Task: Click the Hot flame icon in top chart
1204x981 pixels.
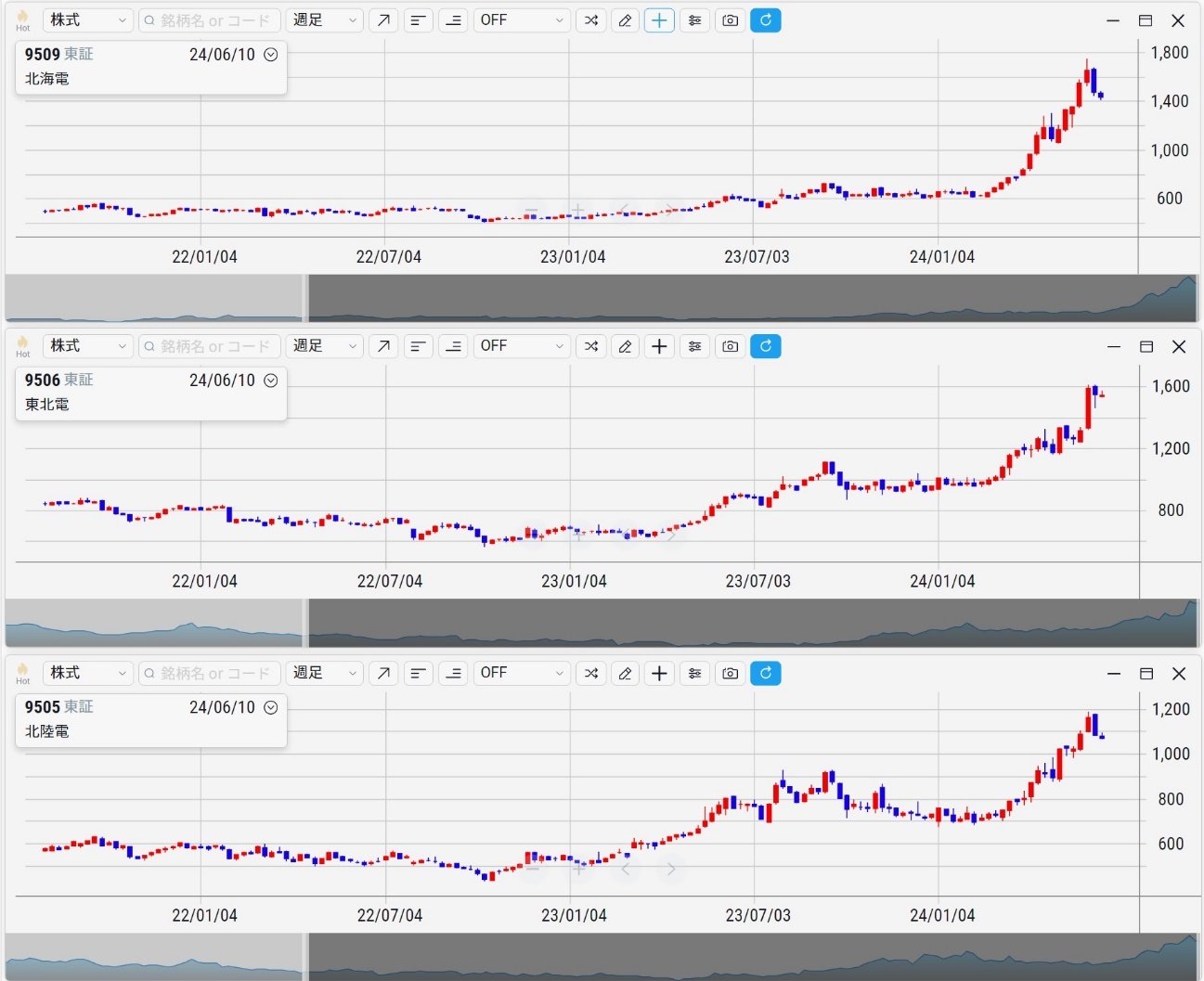Action: [x=22, y=18]
